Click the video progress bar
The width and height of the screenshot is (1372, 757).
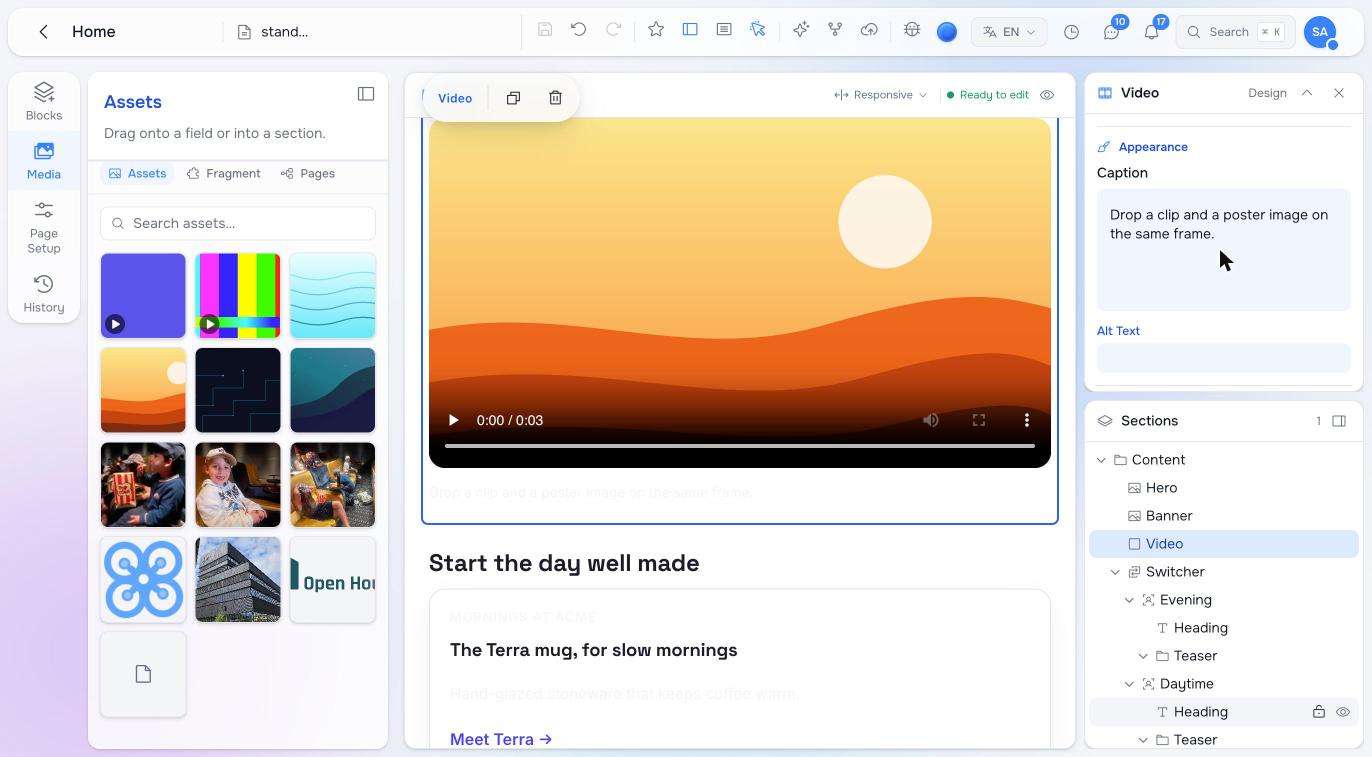740,446
